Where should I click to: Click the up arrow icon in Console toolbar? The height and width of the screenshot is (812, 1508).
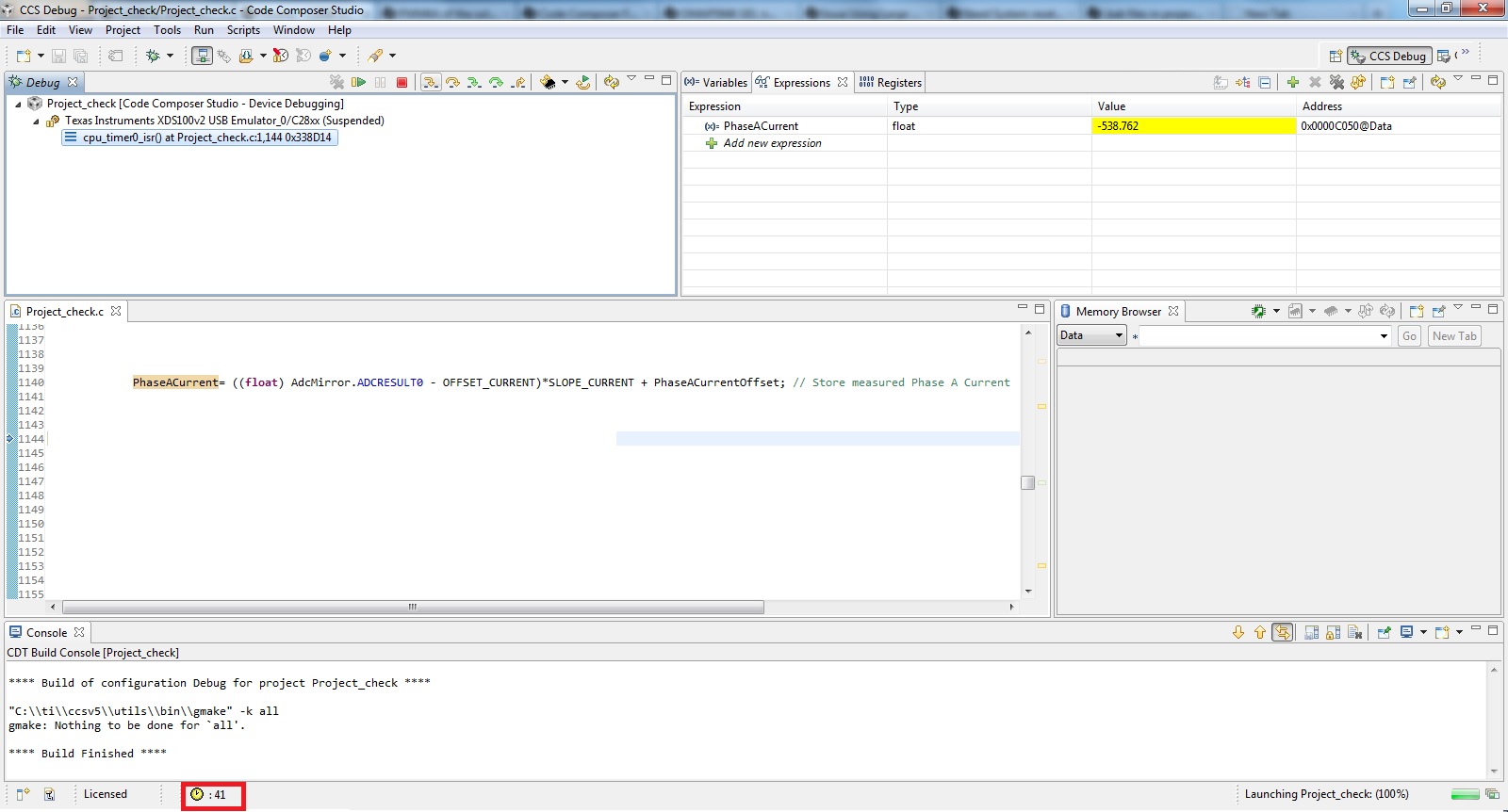(1260, 633)
